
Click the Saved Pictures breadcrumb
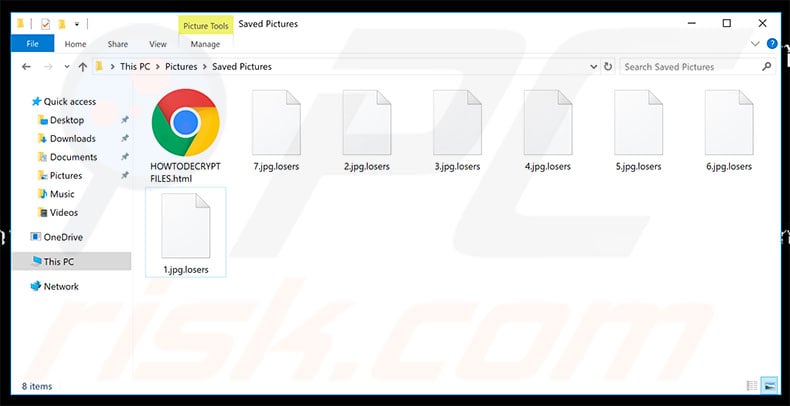click(x=242, y=66)
